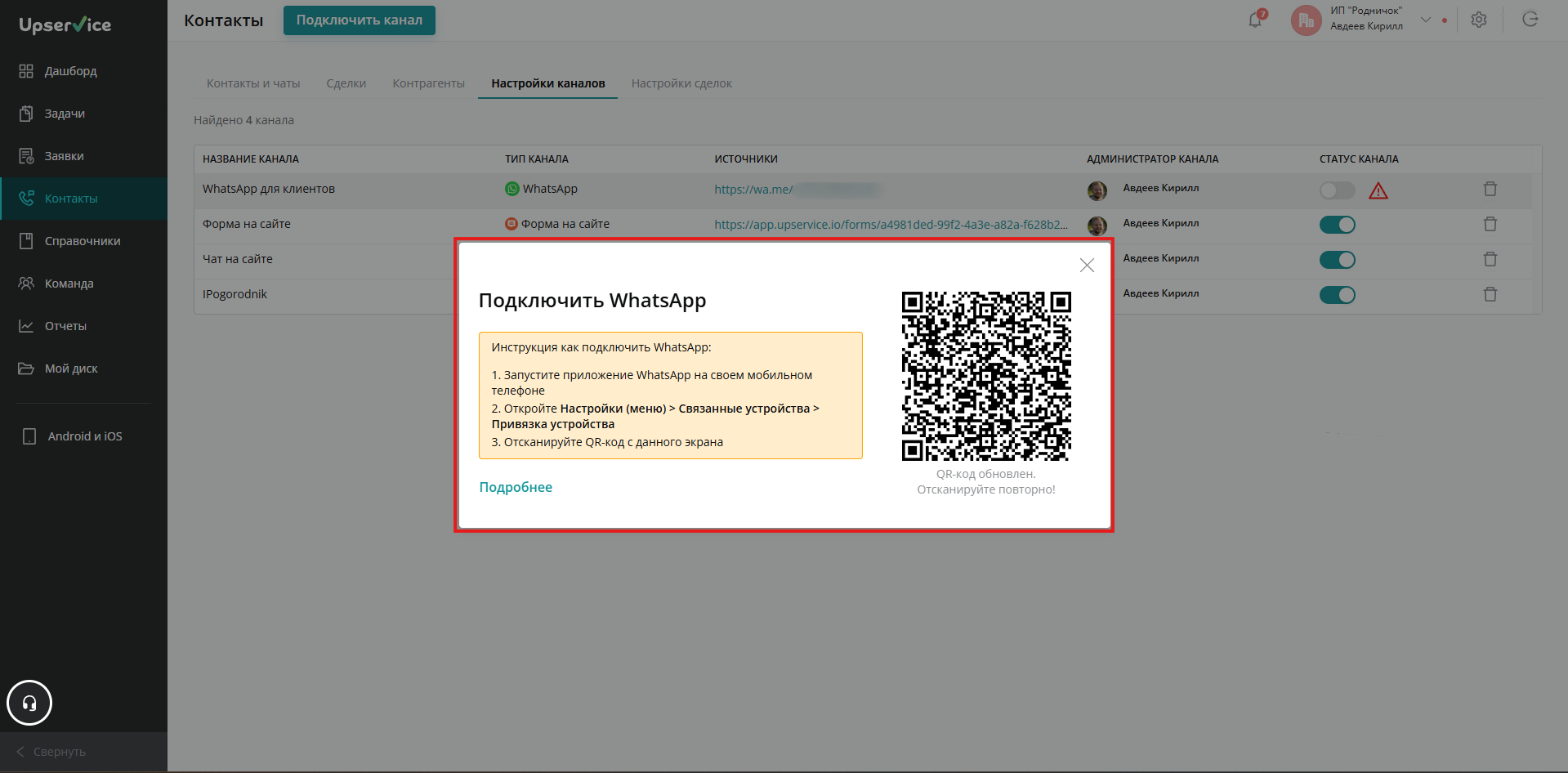Click the Найдено 4 канала text

[243, 120]
